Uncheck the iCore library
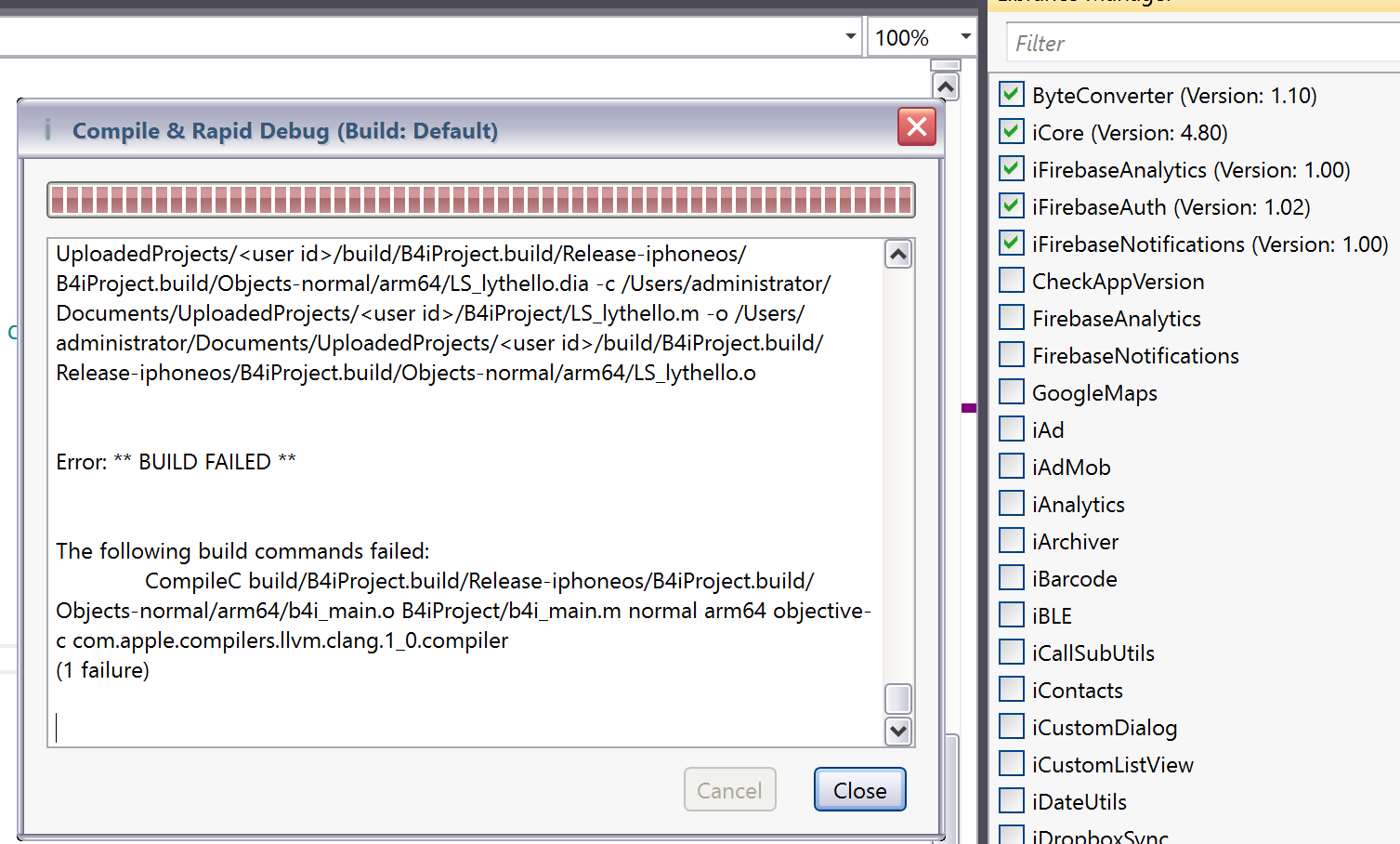This screenshot has height=844, width=1400. click(1012, 132)
